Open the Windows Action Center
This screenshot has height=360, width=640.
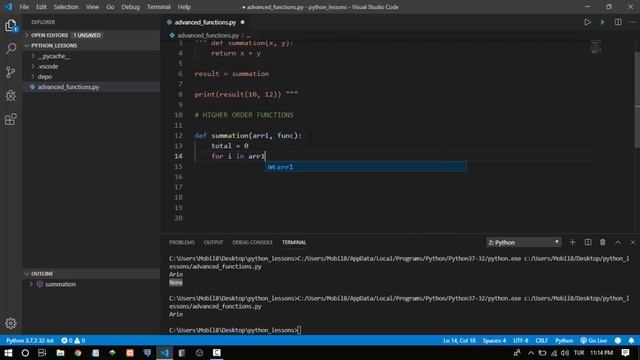pyautogui.click(x=625, y=353)
